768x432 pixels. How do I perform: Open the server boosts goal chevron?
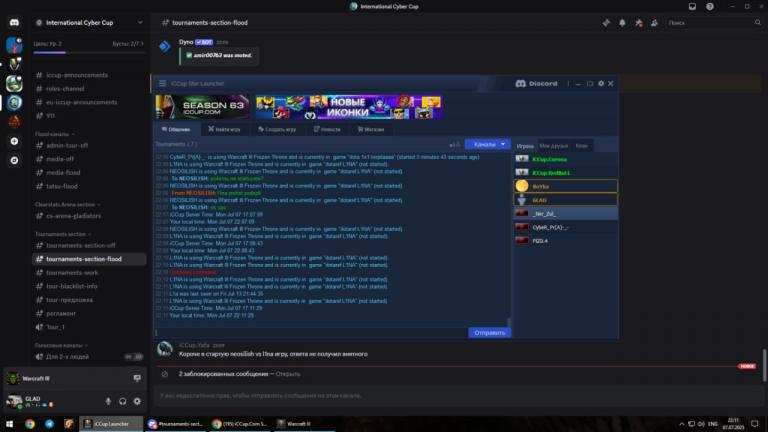coord(142,44)
